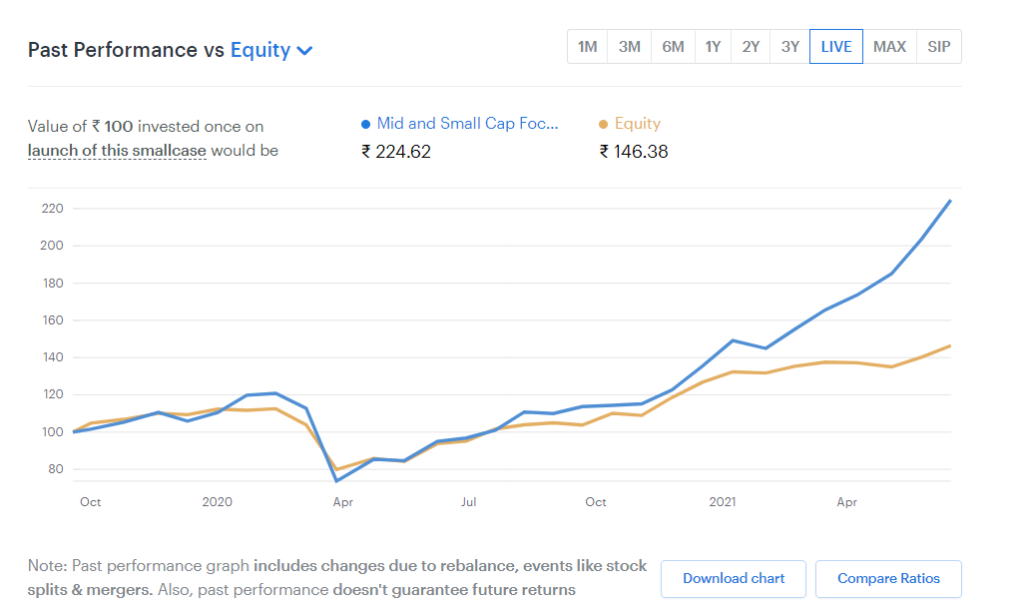1023x616 pixels.
Task: Open the Compare Ratios button
Action: click(888, 578)
